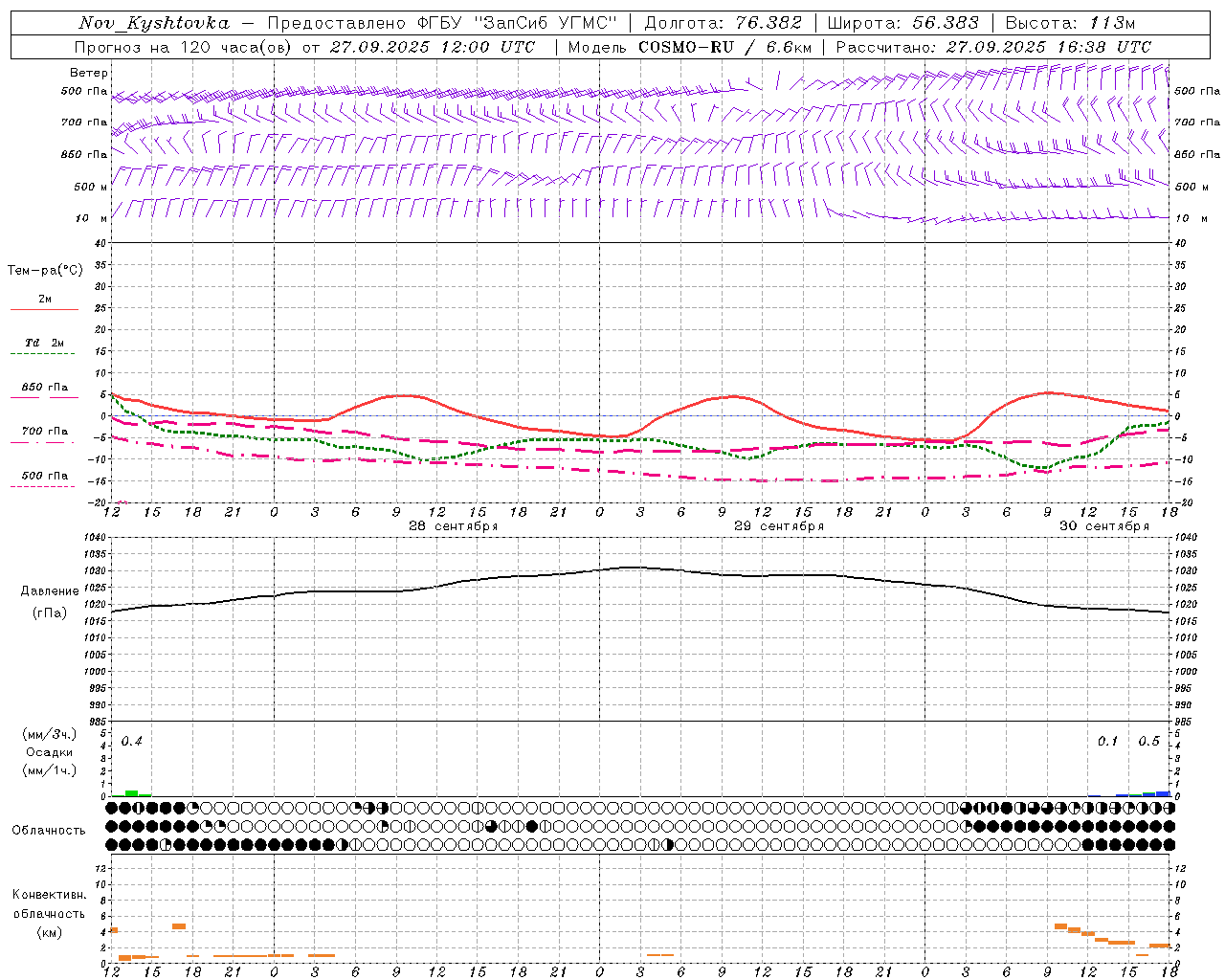Click the 28 сентября date label
The height and width of the screenshot is (980, 1225).
pos(454,526)
